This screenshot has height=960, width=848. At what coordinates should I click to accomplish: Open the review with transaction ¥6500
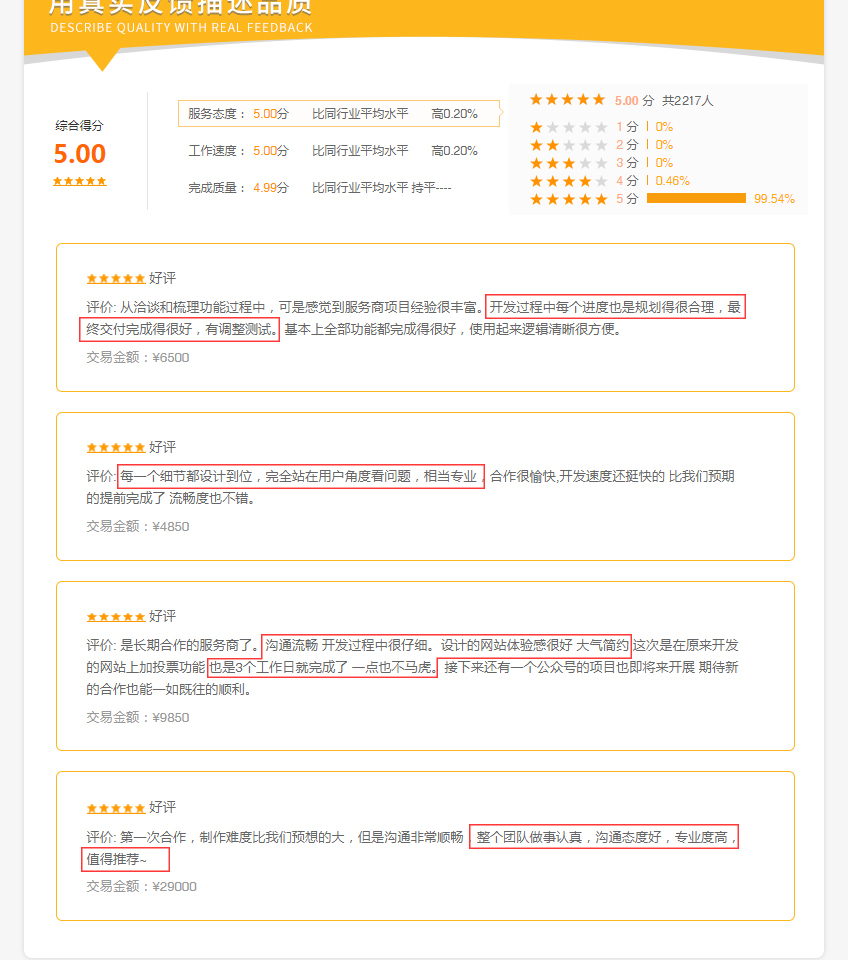coord(426,317)
